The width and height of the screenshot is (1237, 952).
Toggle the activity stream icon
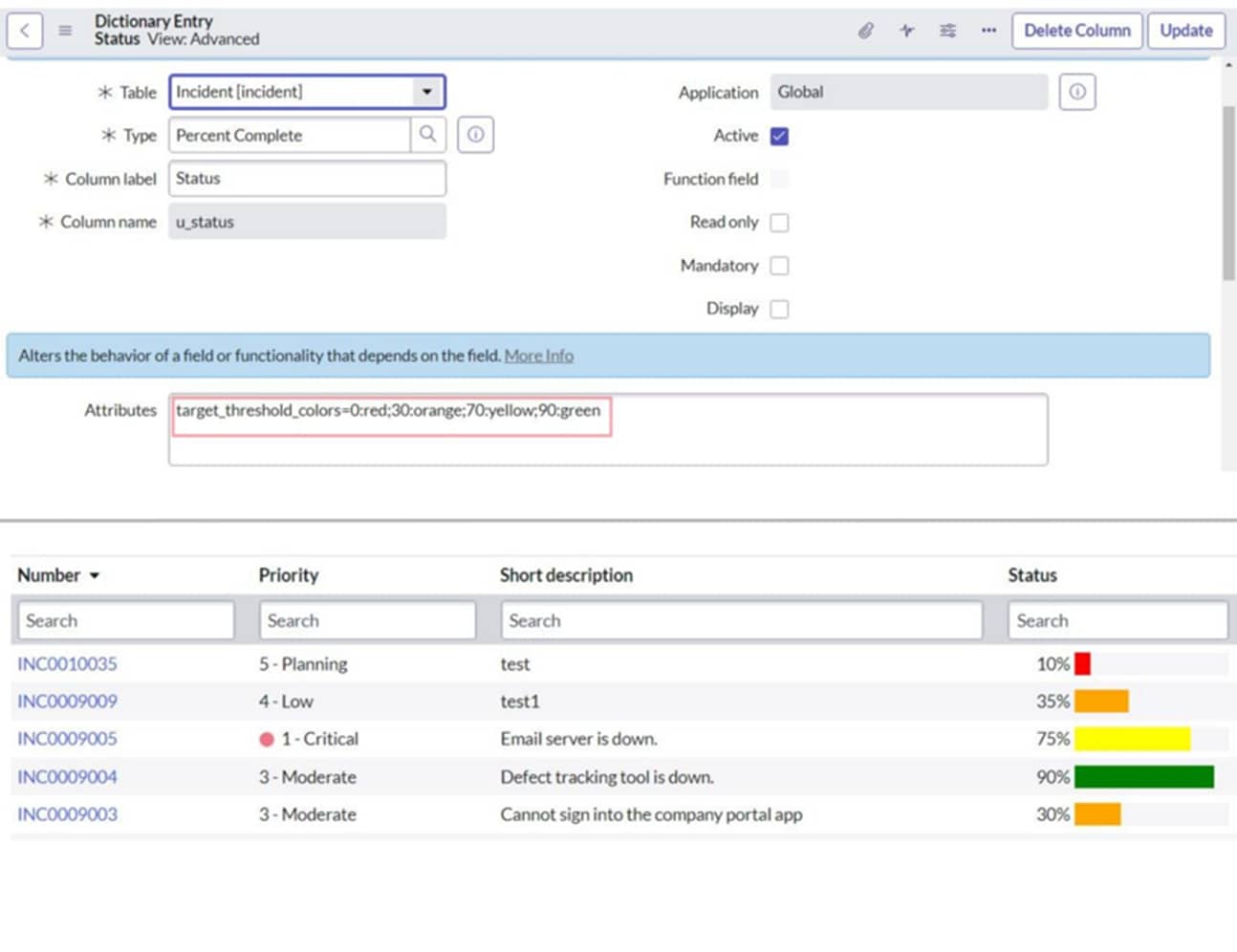(906, 30)
